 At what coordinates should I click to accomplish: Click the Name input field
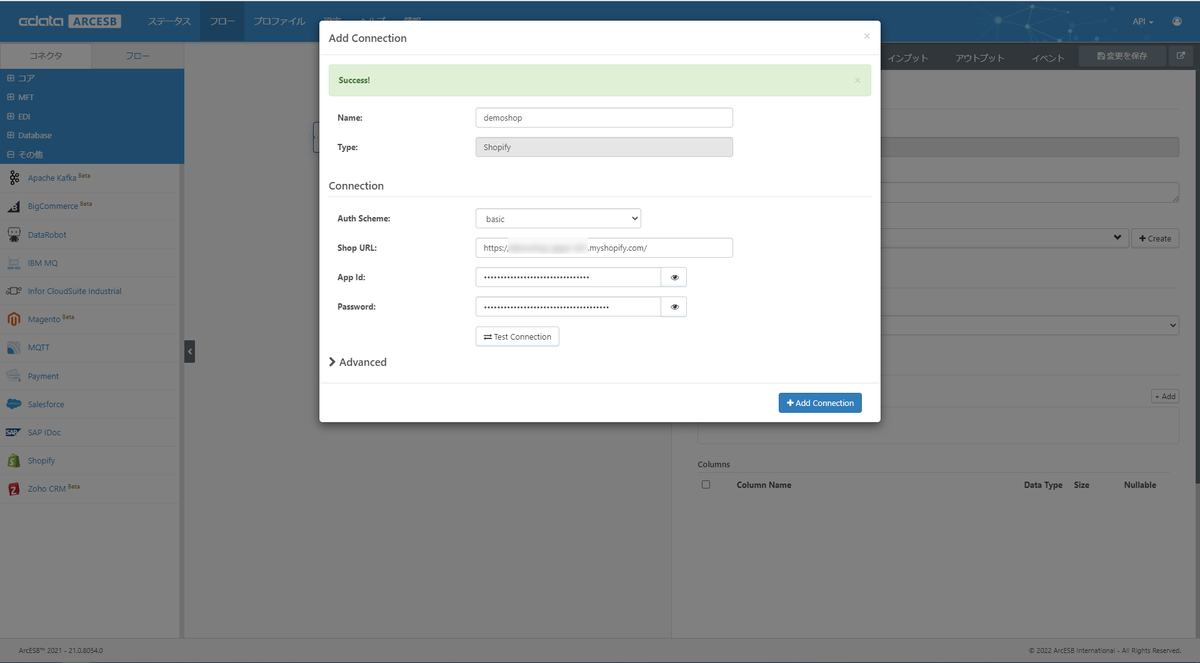[604, 117]
